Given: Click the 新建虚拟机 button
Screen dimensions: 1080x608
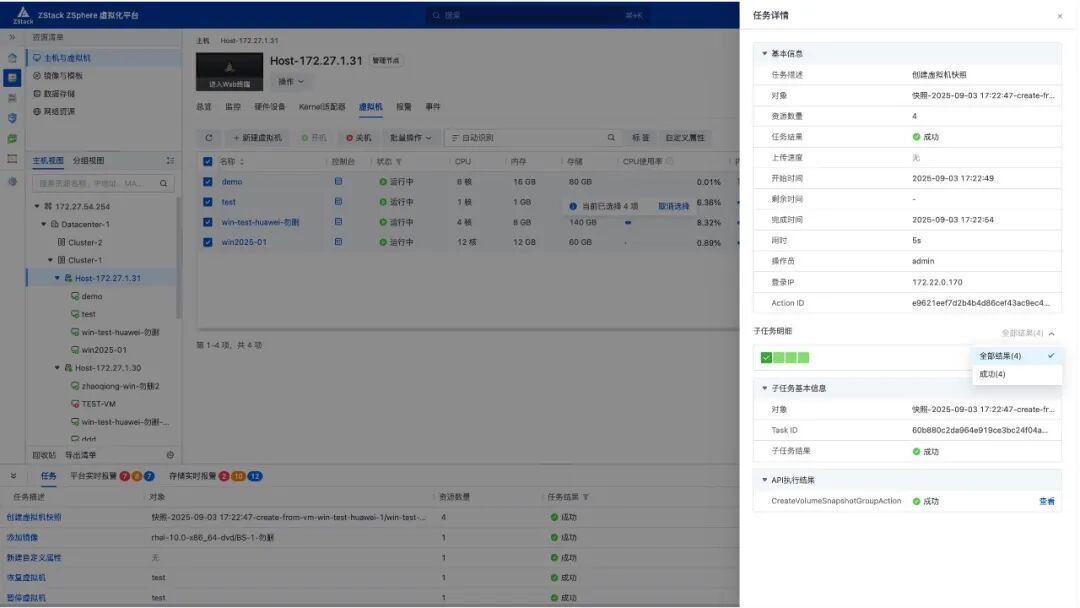Looking at the screenshot, I should (257, 138).
